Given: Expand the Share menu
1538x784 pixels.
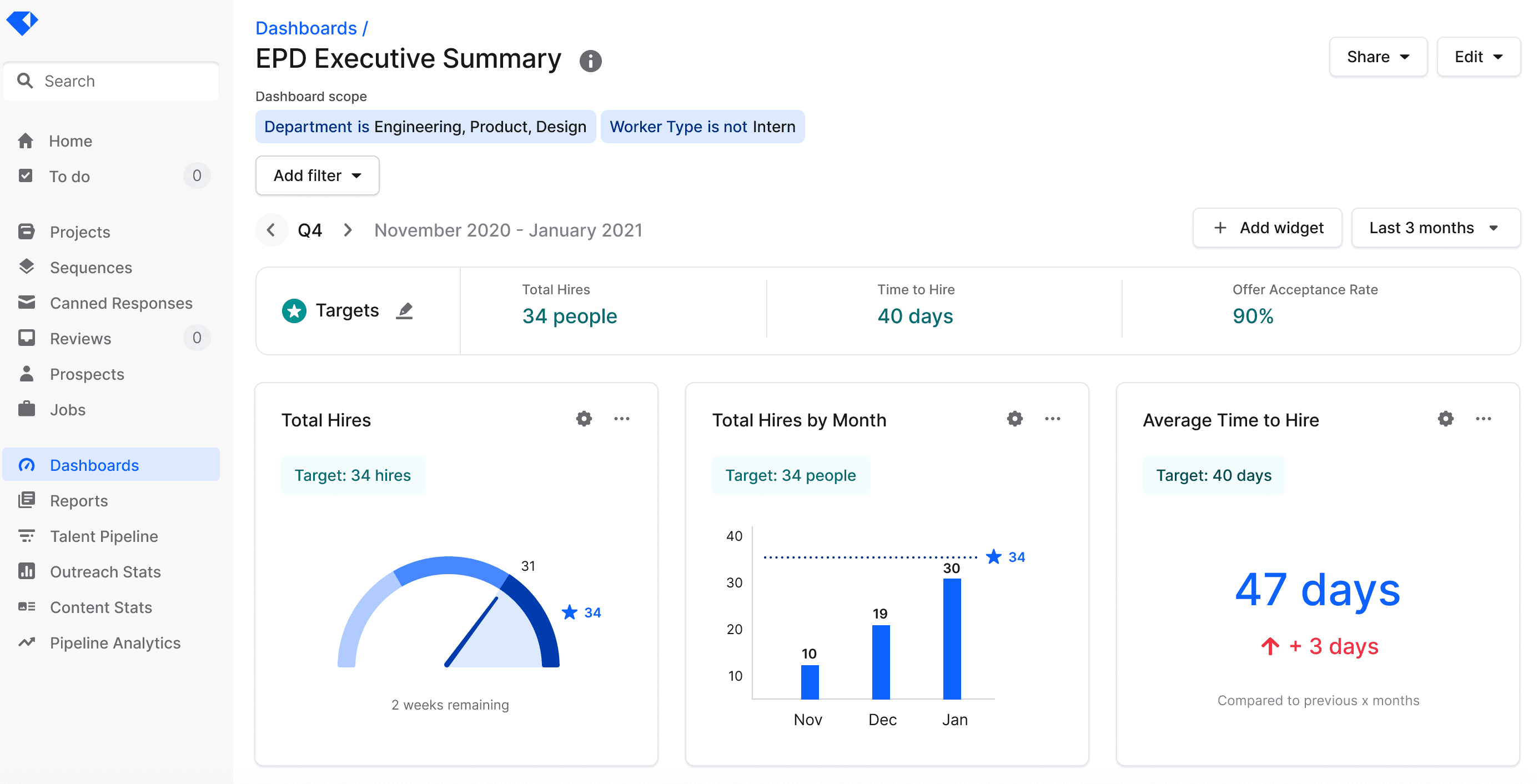Looking at the screenshot, I should pyautogui.click(x=1378, y=57).
